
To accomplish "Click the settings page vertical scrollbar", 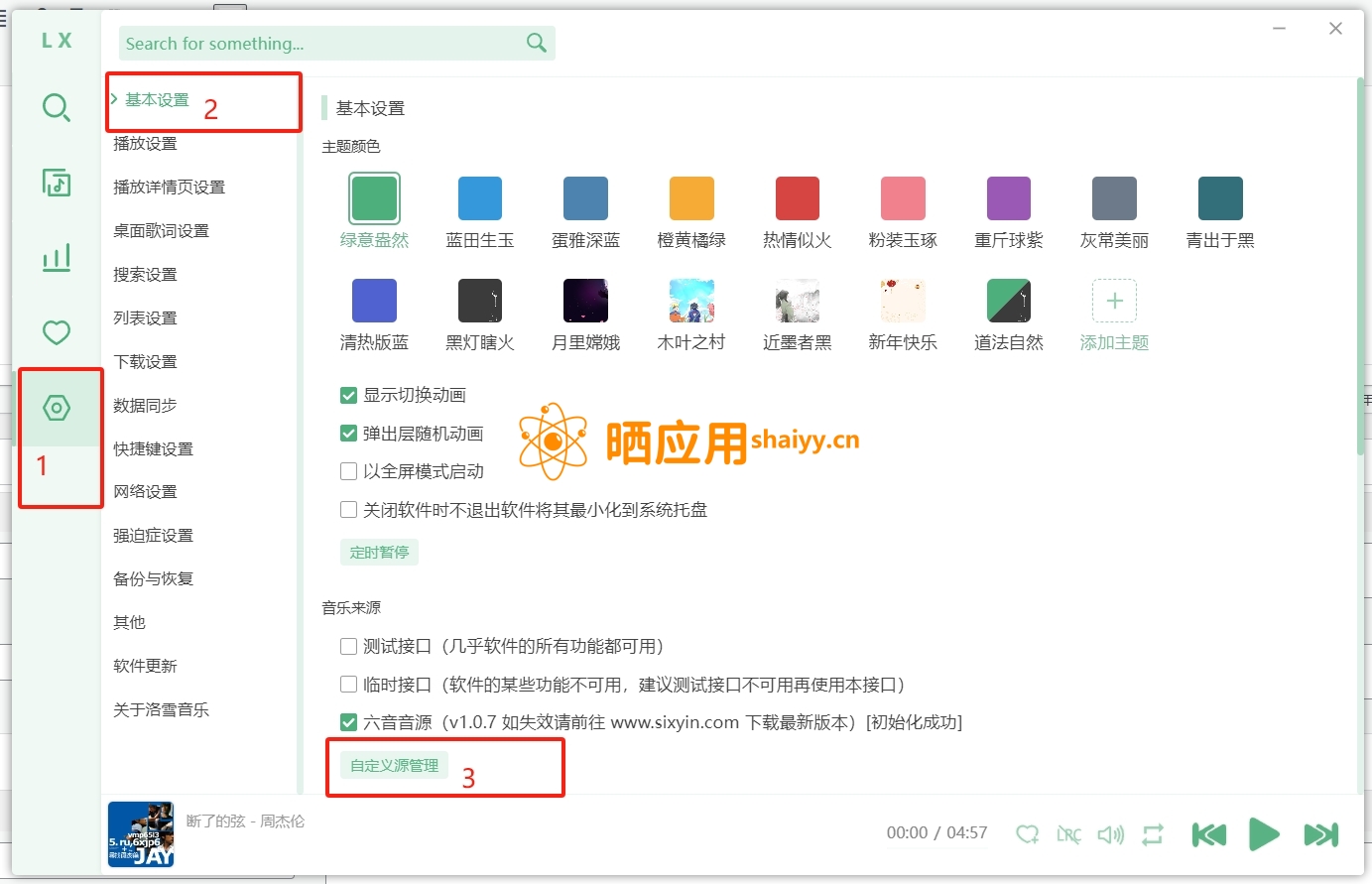I will coord(1360,266).
